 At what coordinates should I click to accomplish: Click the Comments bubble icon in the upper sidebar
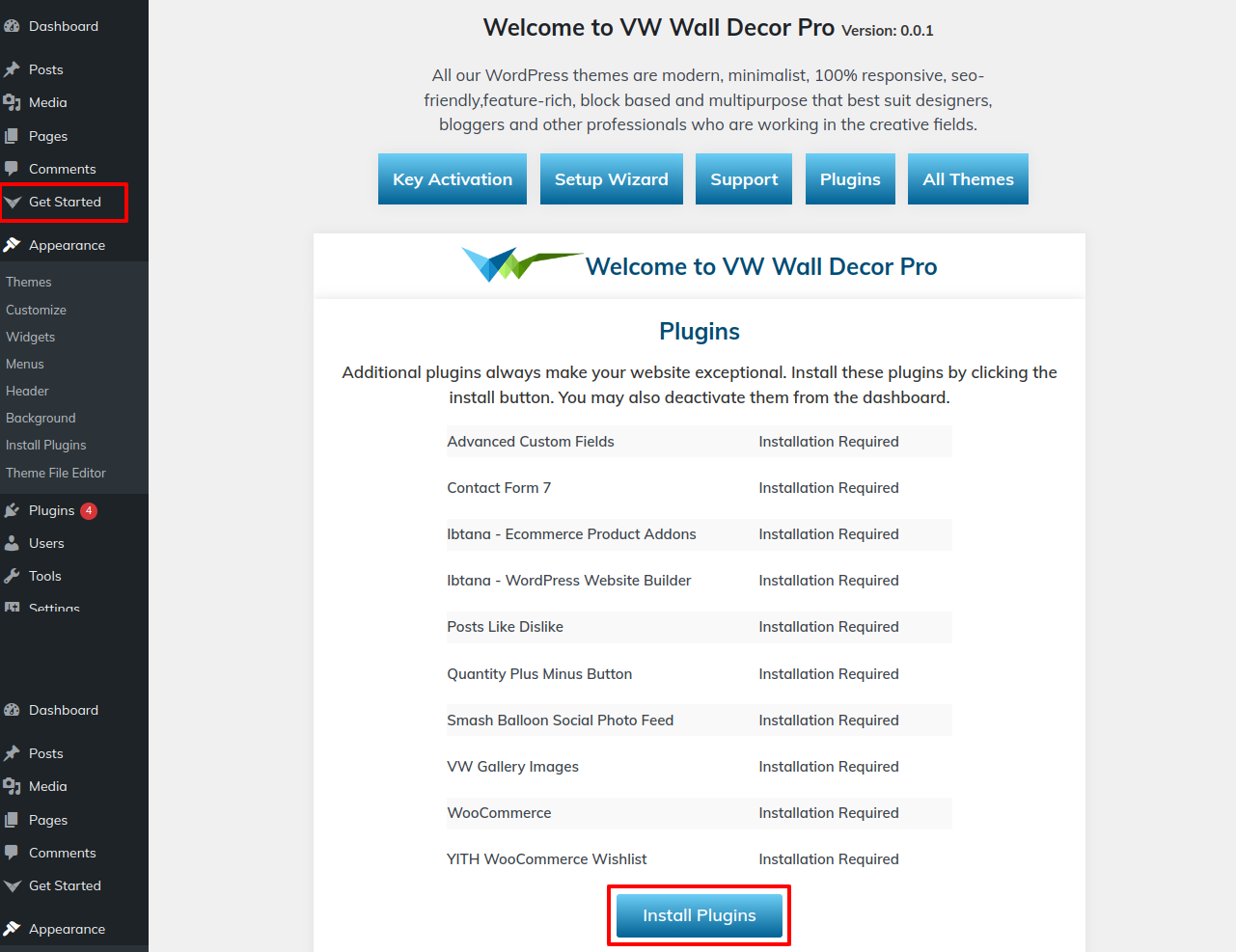coord(12,169)
